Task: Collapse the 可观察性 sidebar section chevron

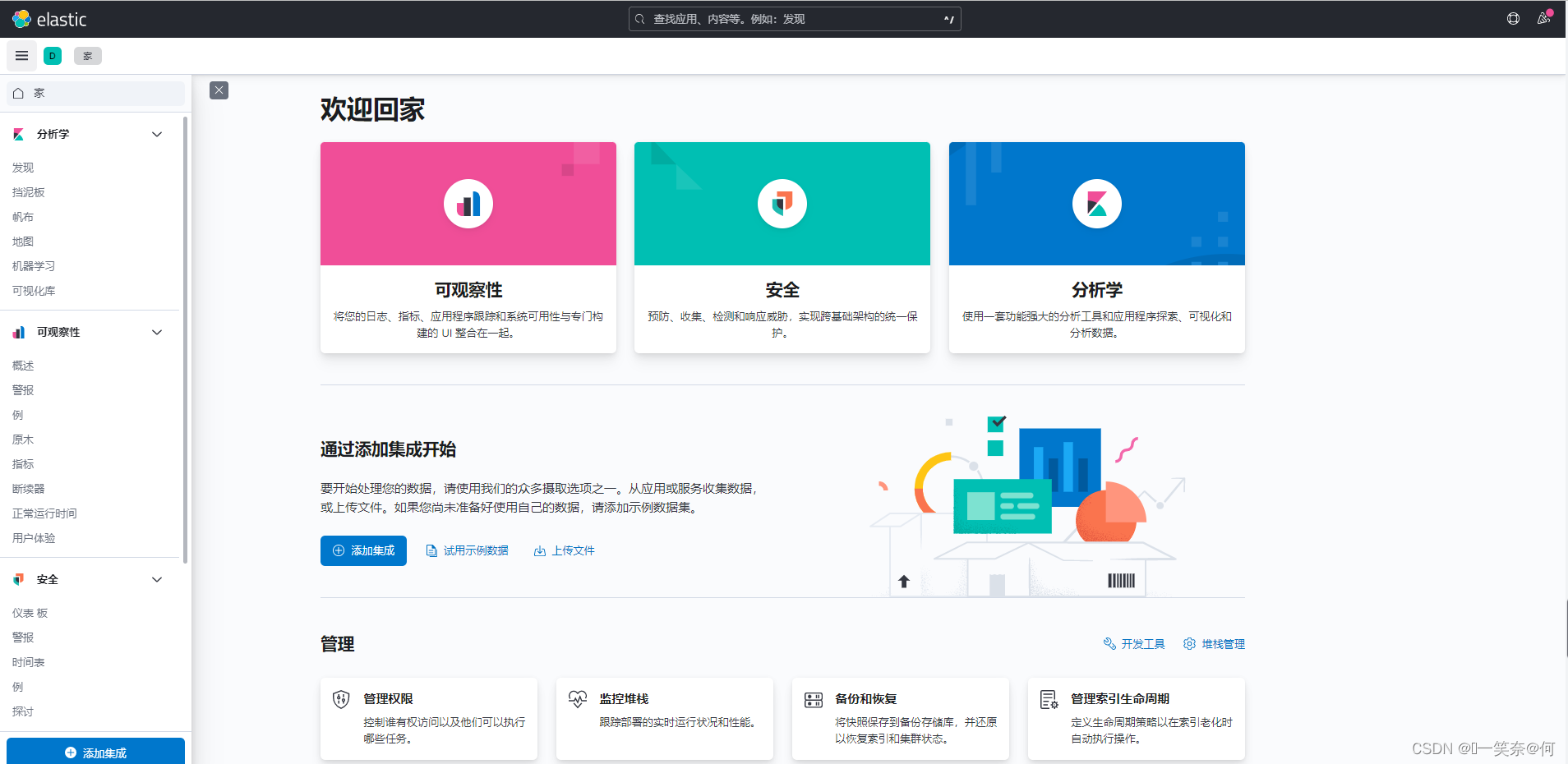Action: click(157, 332)
